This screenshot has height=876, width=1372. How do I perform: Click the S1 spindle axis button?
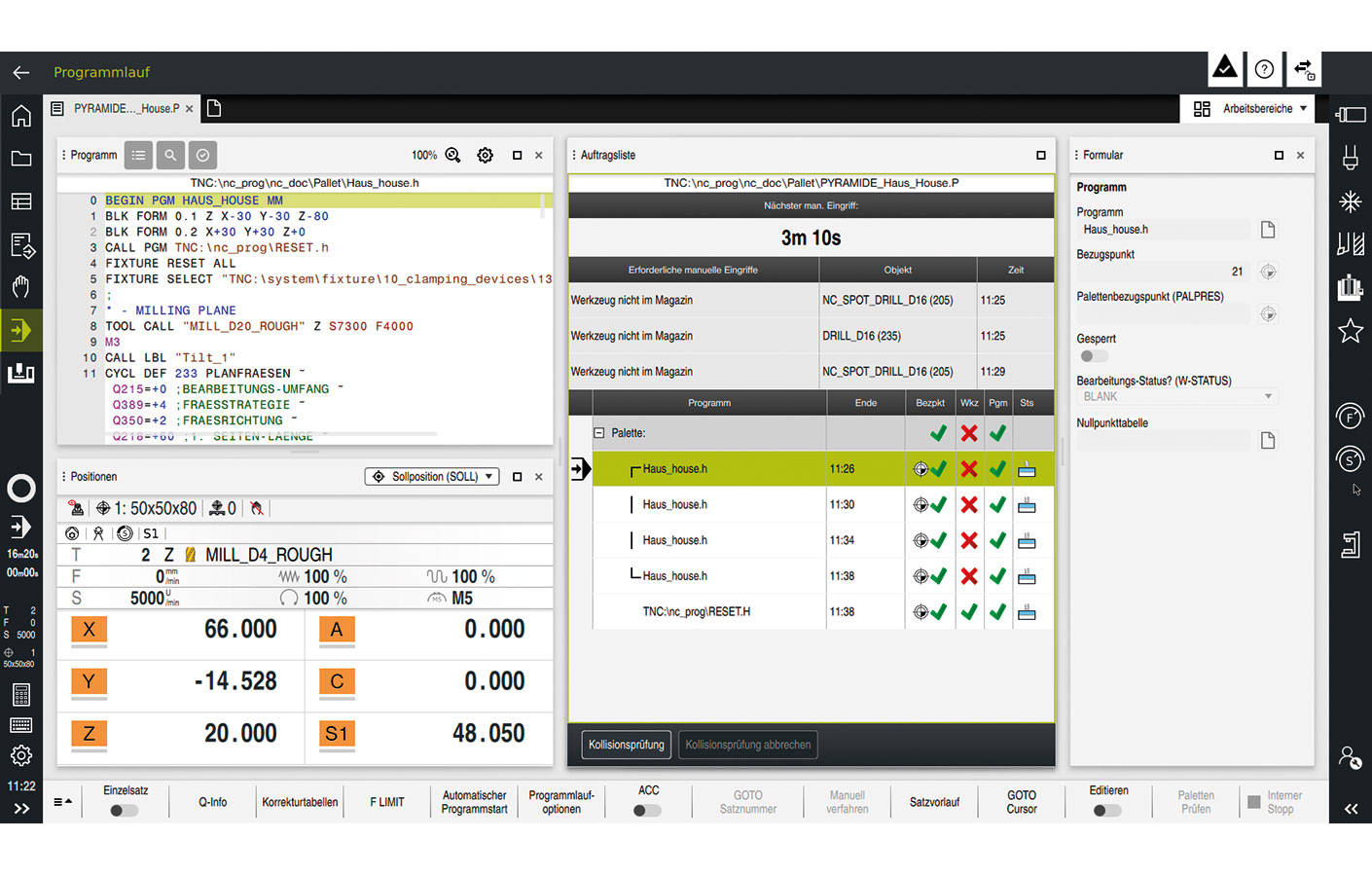point(337,734)
